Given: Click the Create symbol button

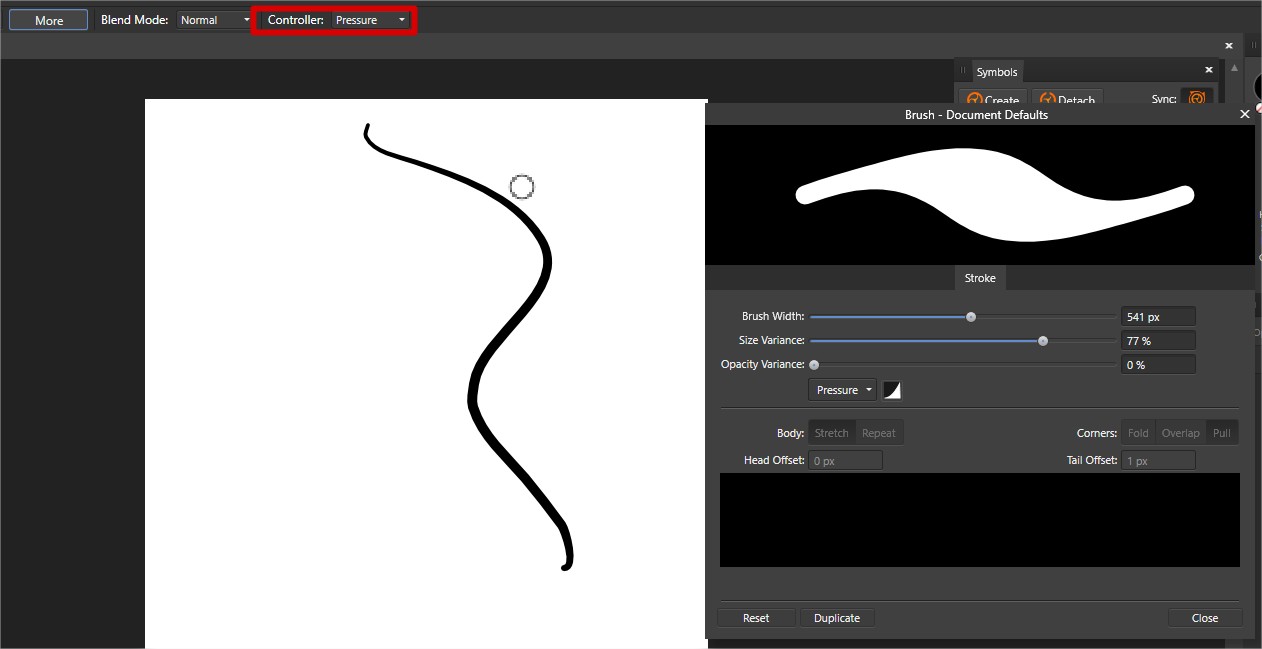Looking at the screenshot, I should click(990, 99).
